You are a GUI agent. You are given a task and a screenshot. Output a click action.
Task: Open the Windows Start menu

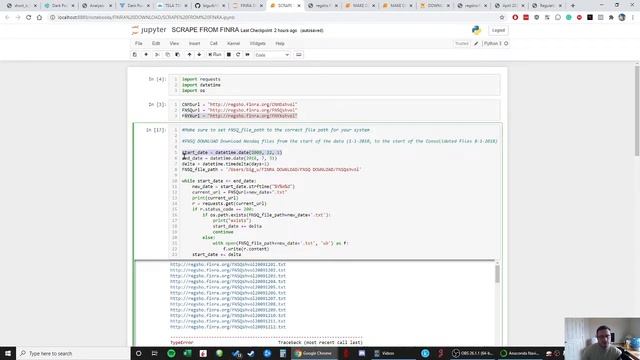click(8, 353)
